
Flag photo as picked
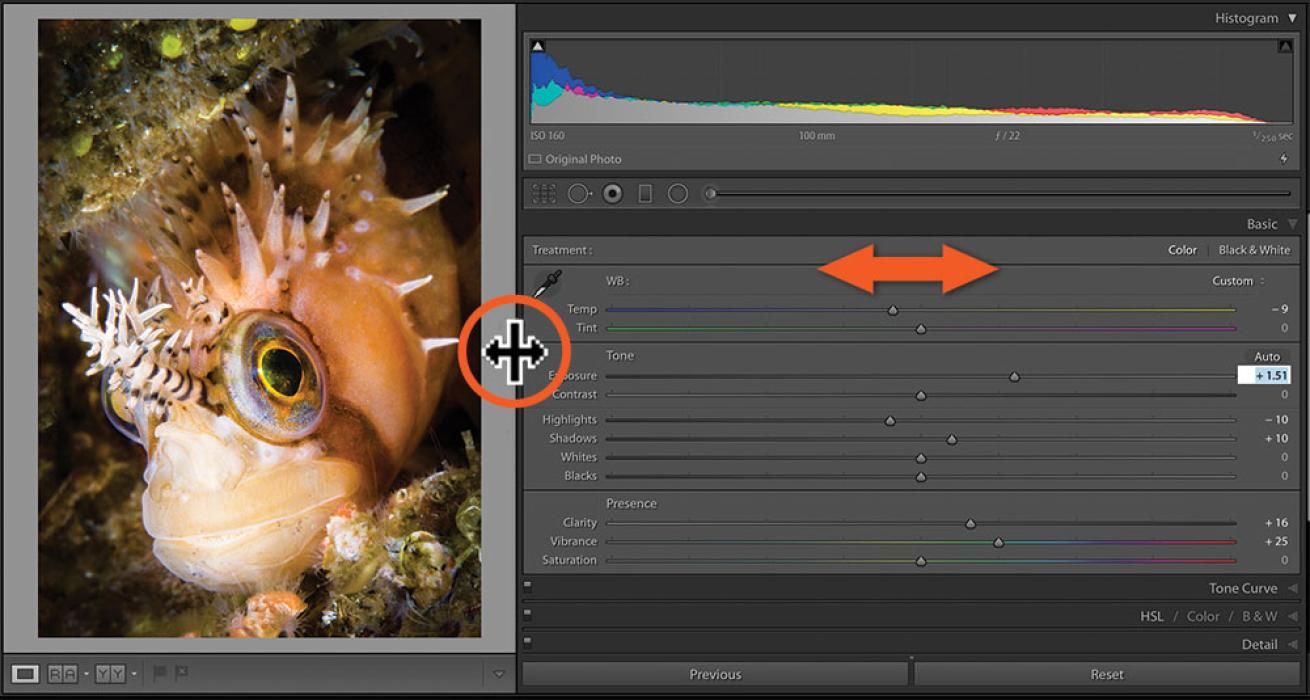tap(159, 674)
